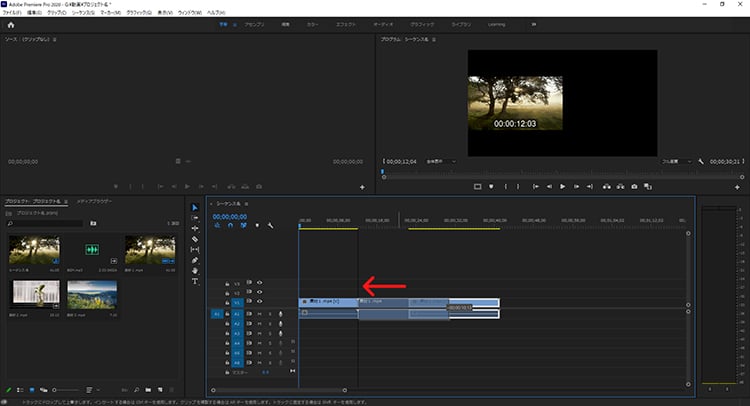Image resolution: width=750 pixels, height=406 pixels.
Task: Toggle V3 track output eye
Action: pos(259,283)
